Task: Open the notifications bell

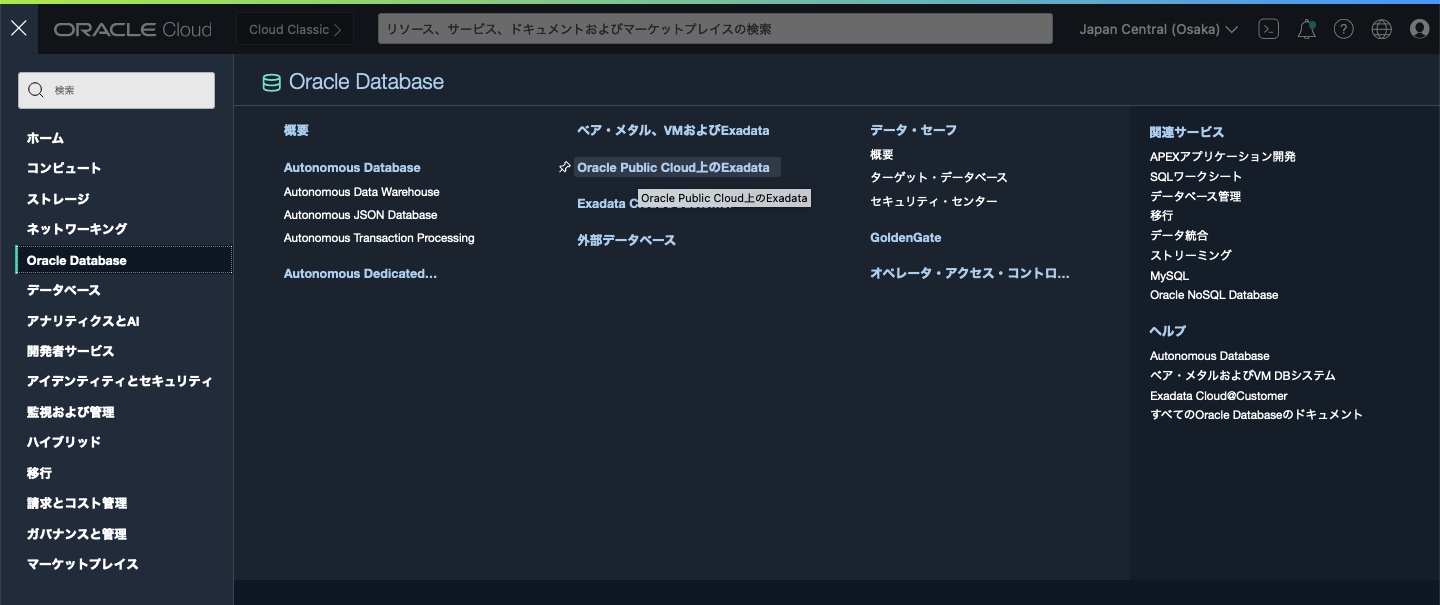Action: click(x=1306, y=29)
